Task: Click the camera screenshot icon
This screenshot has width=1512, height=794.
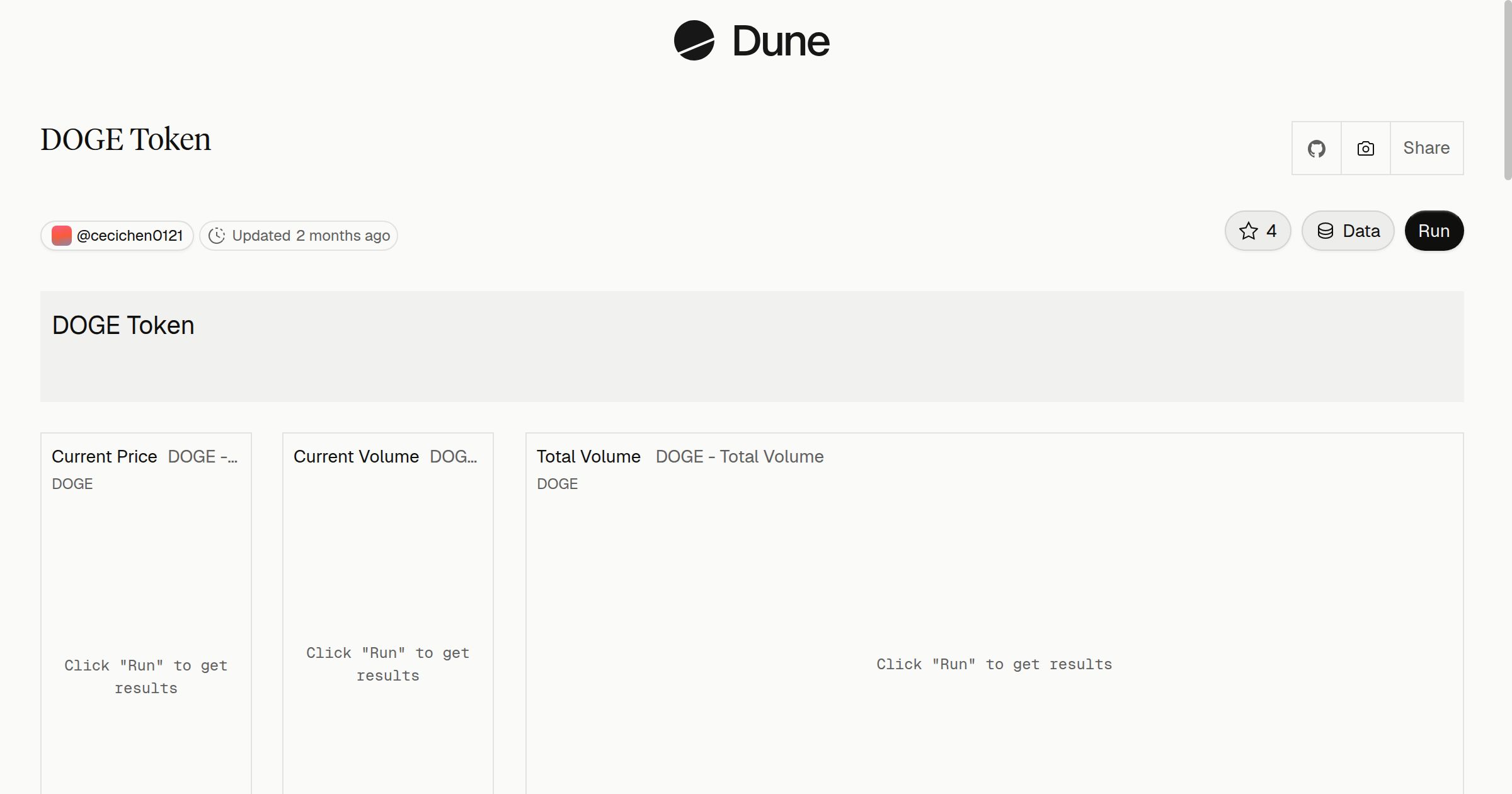Action: [x=1365, y=148]
